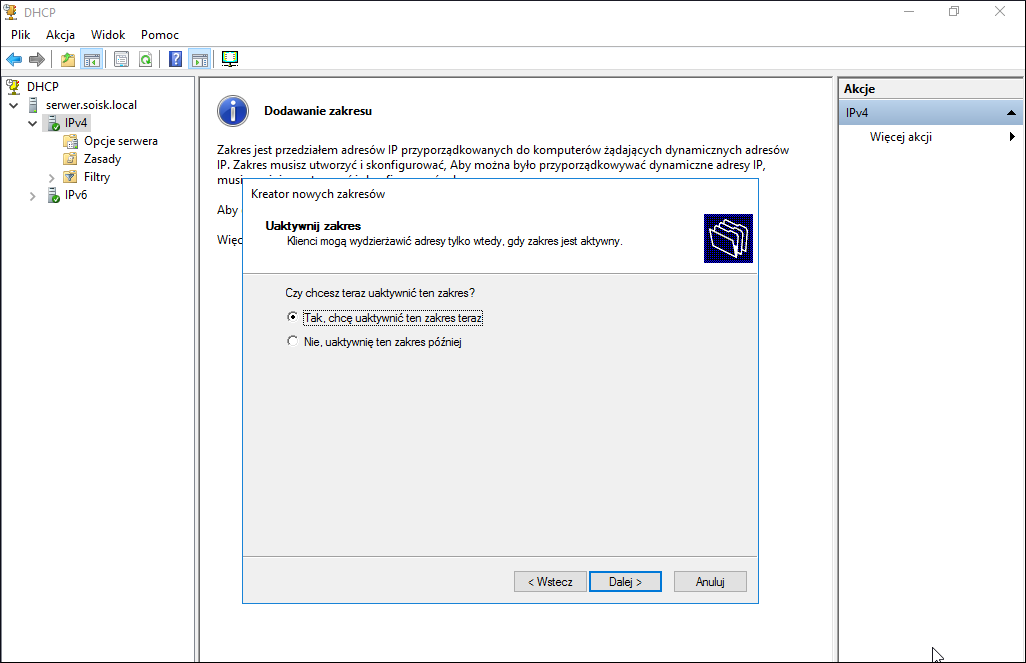Minimize the DHCP window
Screen dimensions: 1026x663
909,12
